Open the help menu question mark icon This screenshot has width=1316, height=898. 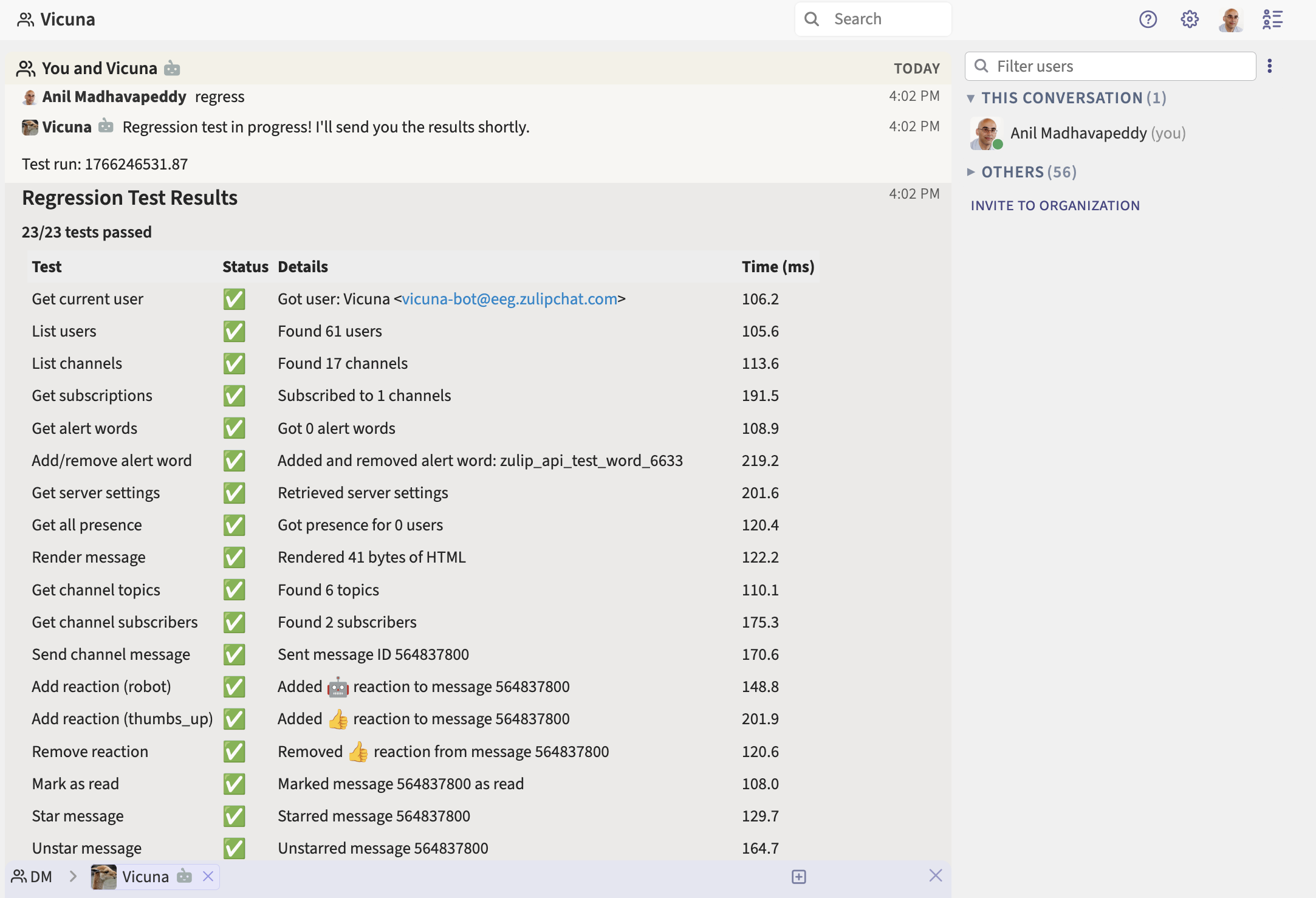coord(1148,19)
